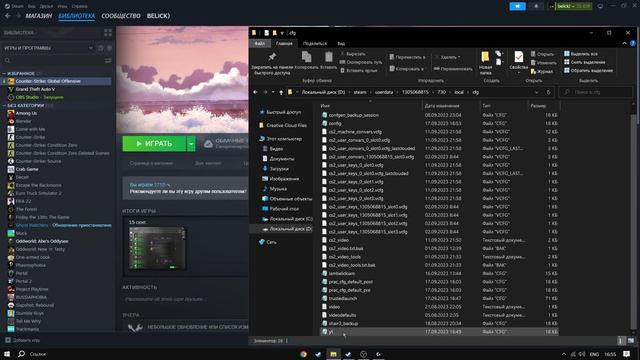Open the Steam Store tab
This screenshot has height=360, width=640.
pyautogui.click(x=39, y=16)
